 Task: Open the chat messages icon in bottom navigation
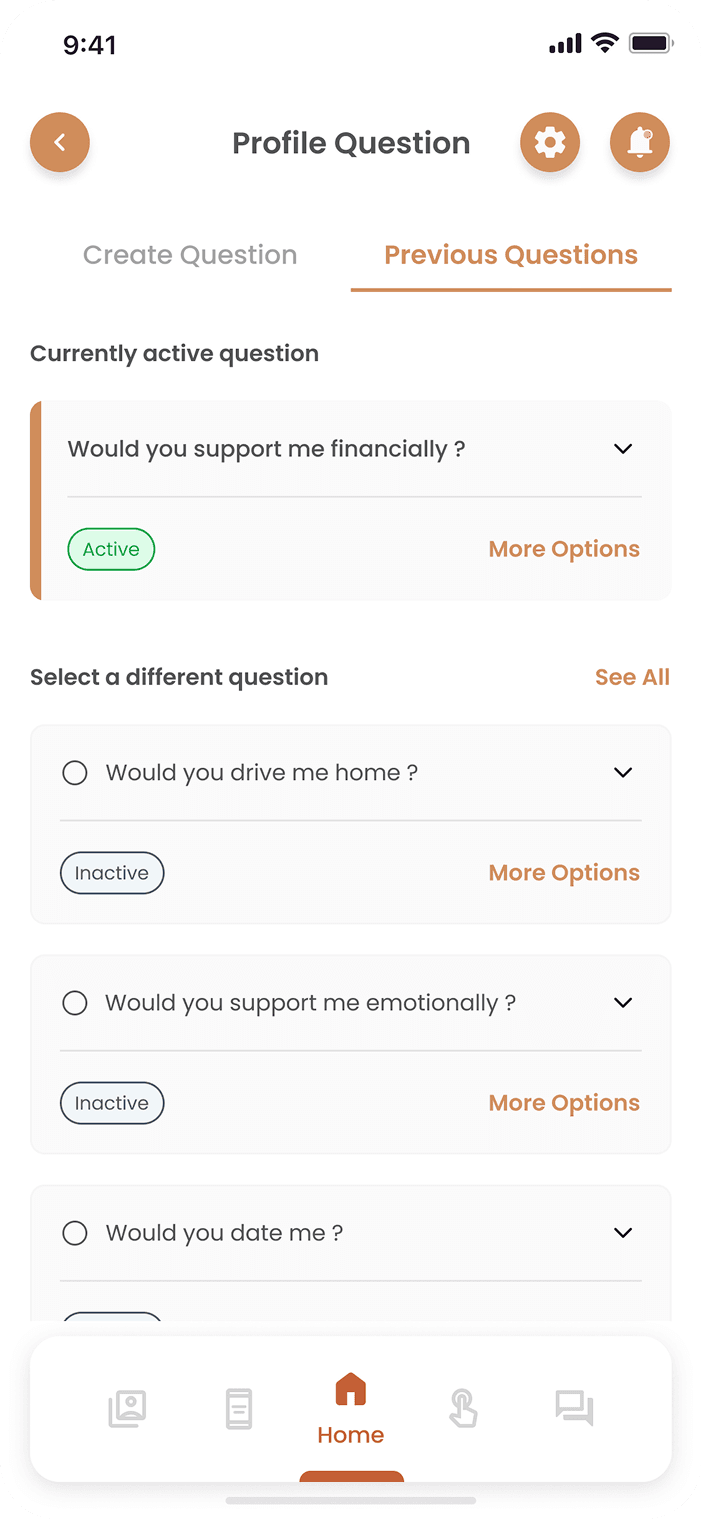pyautogui.click(x=575, y=1408)
